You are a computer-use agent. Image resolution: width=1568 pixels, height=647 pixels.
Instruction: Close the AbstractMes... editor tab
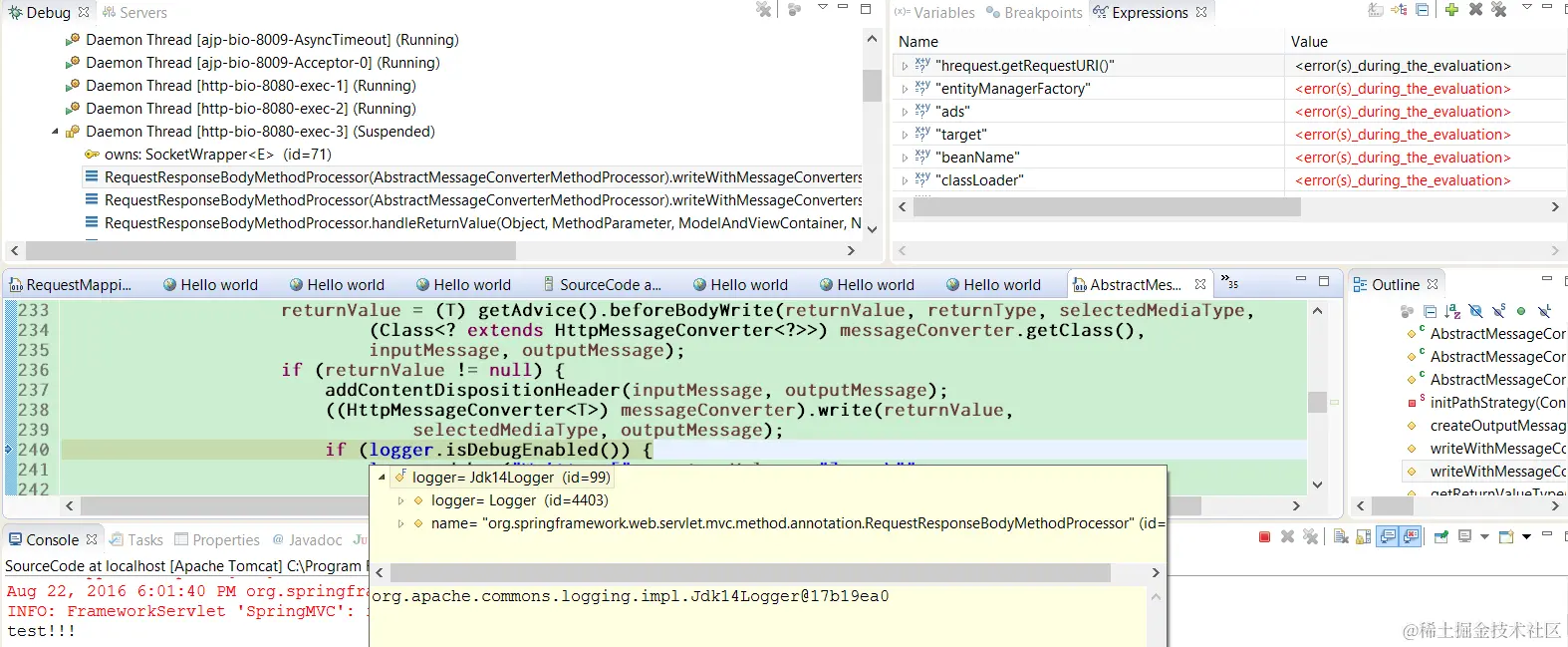(x=1200, y=284)
